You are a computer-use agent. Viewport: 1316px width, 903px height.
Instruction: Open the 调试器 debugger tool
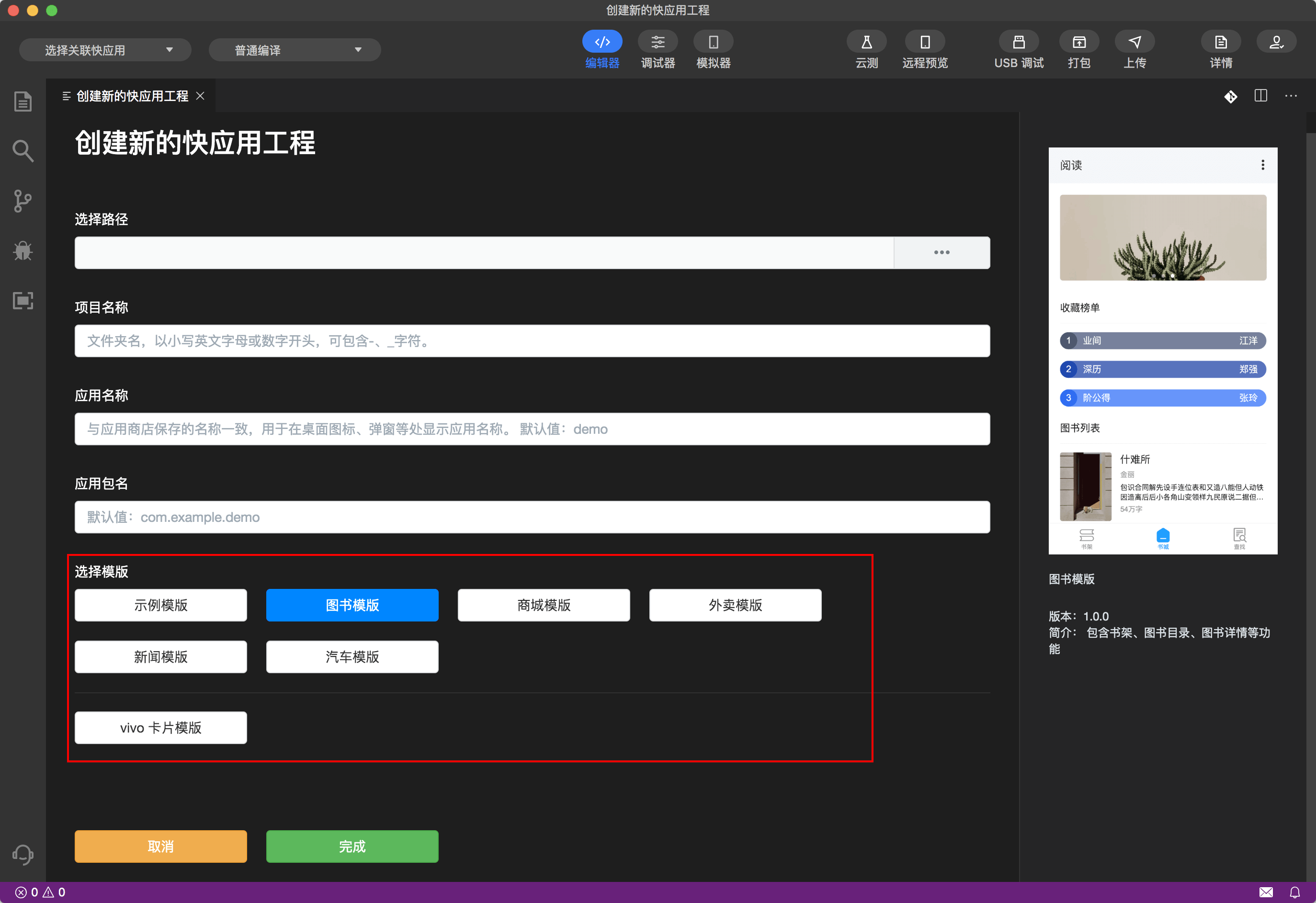pyautogui.click(x=658, y=50)
